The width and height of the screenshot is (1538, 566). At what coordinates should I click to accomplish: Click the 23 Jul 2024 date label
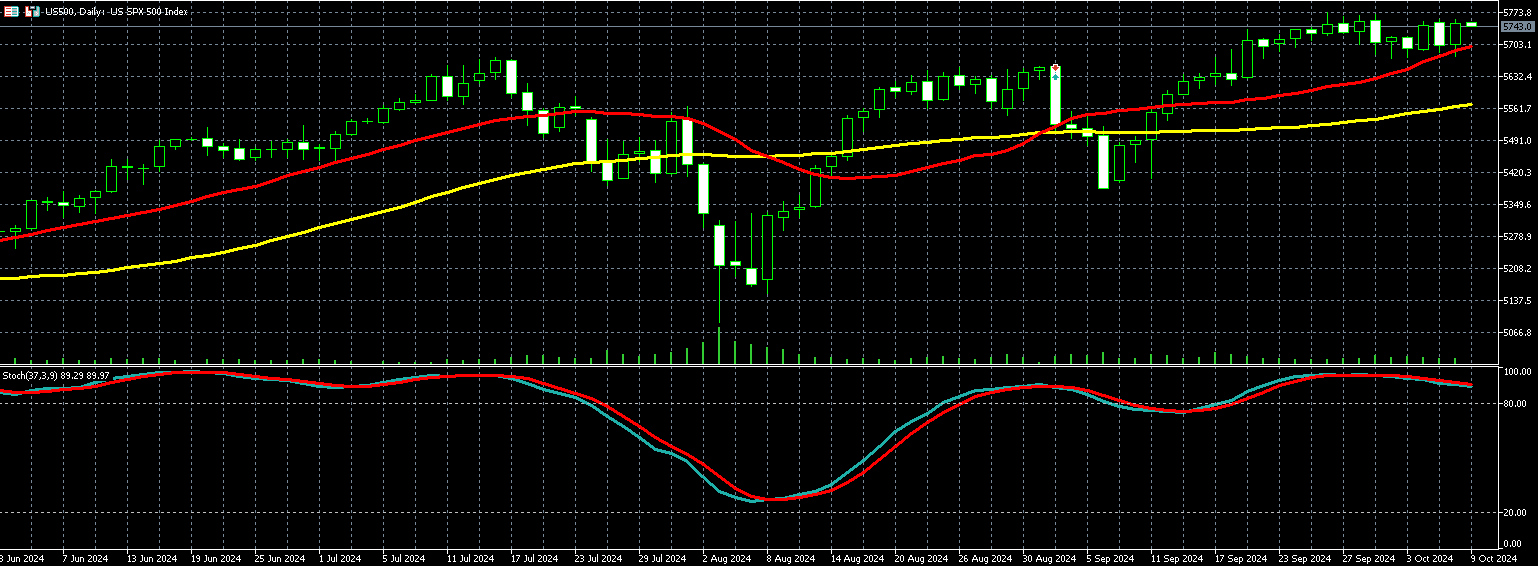(x=599, y=558)
